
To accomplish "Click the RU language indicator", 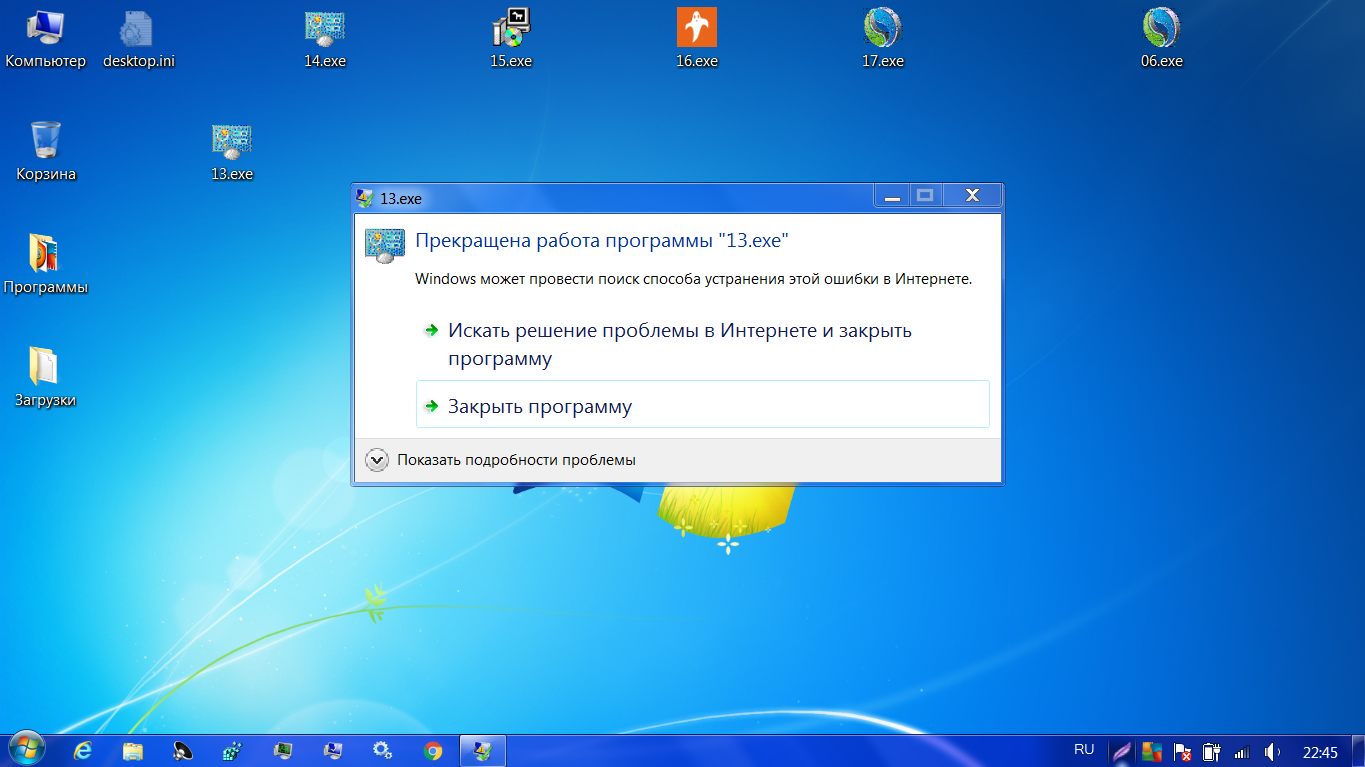I will 1084,750.
